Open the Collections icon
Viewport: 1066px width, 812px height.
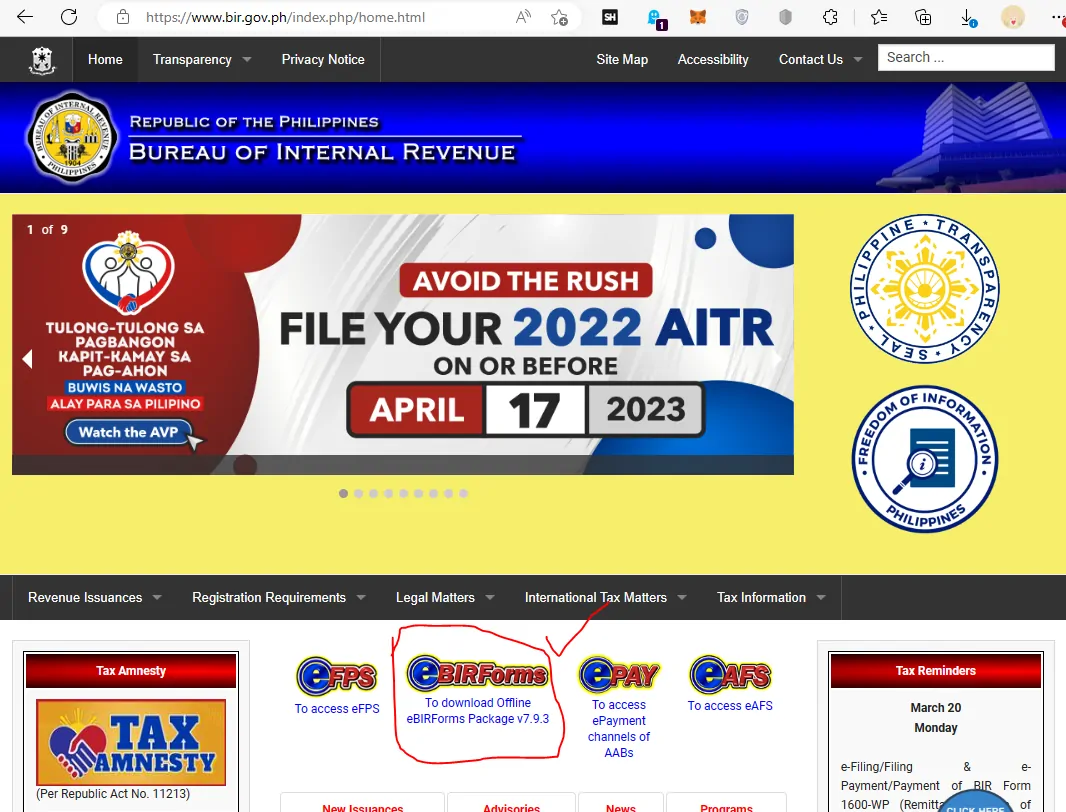coord(923,17)
